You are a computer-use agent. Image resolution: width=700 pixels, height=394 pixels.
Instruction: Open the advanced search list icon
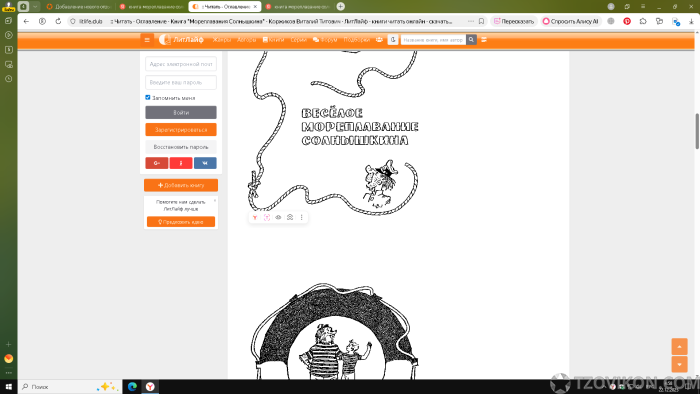coord(484,40)
